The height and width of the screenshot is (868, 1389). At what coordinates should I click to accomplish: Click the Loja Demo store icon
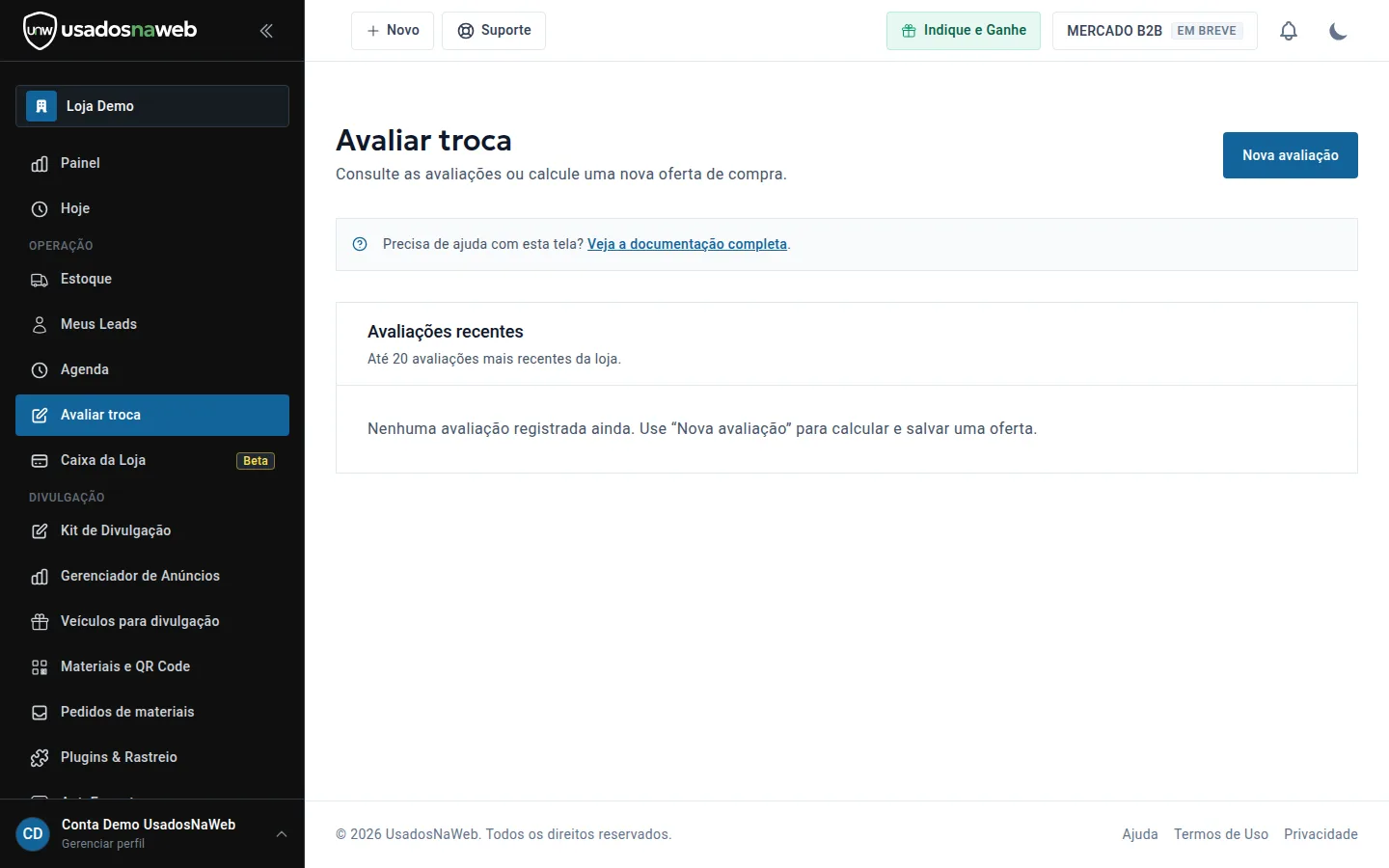tap(41, 106)
